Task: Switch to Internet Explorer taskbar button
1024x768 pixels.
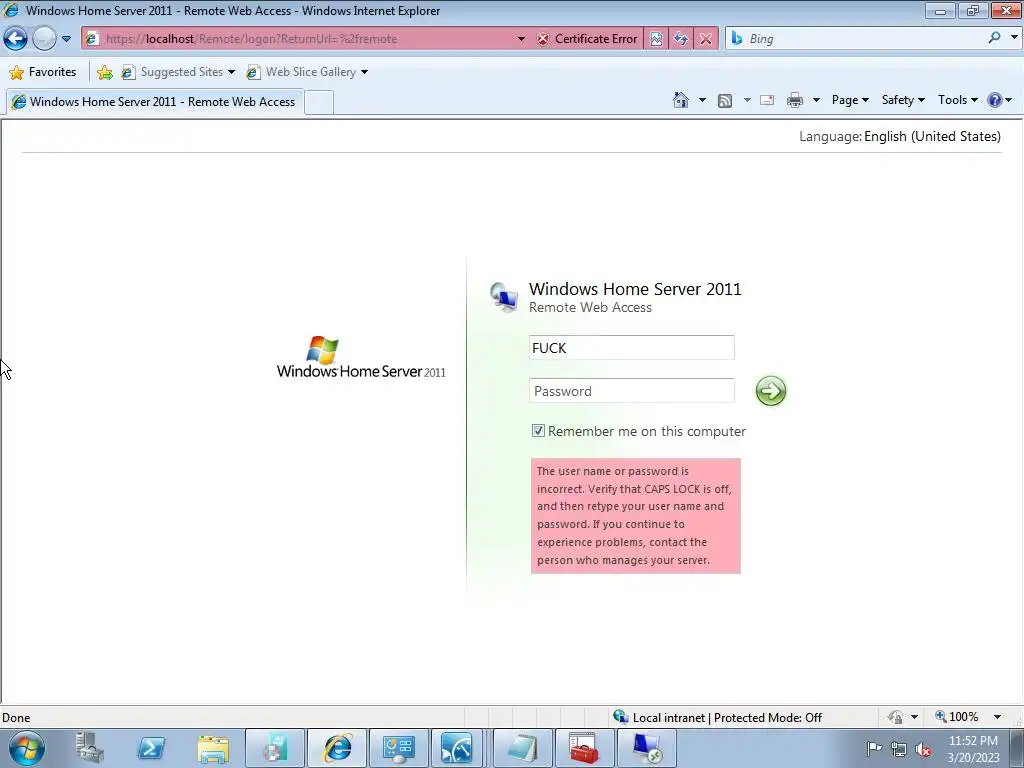Action: (337, 748)
